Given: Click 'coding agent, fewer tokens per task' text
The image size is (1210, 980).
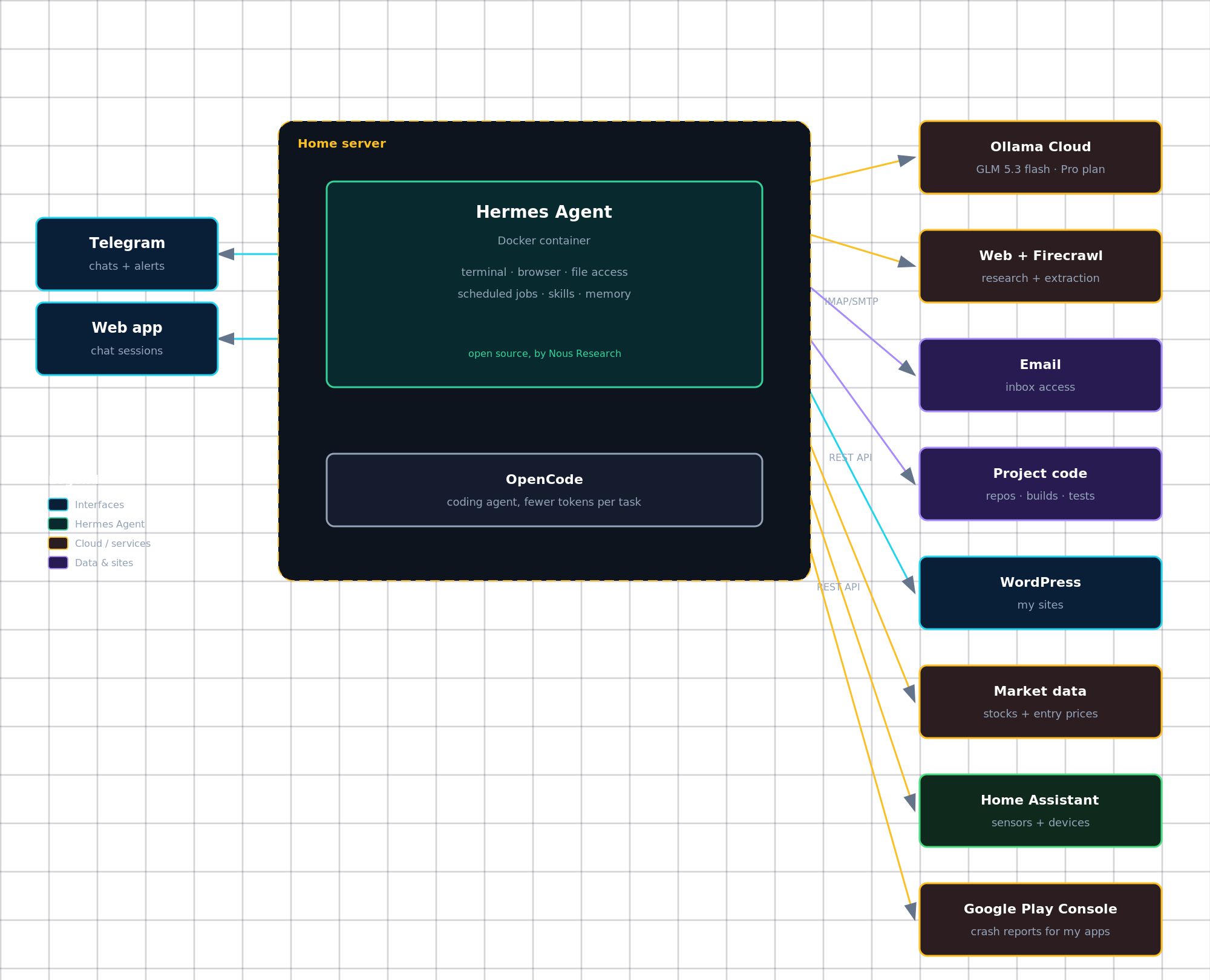Looking at the screenshot, I should pyautogui.click(x=544, y=502).
